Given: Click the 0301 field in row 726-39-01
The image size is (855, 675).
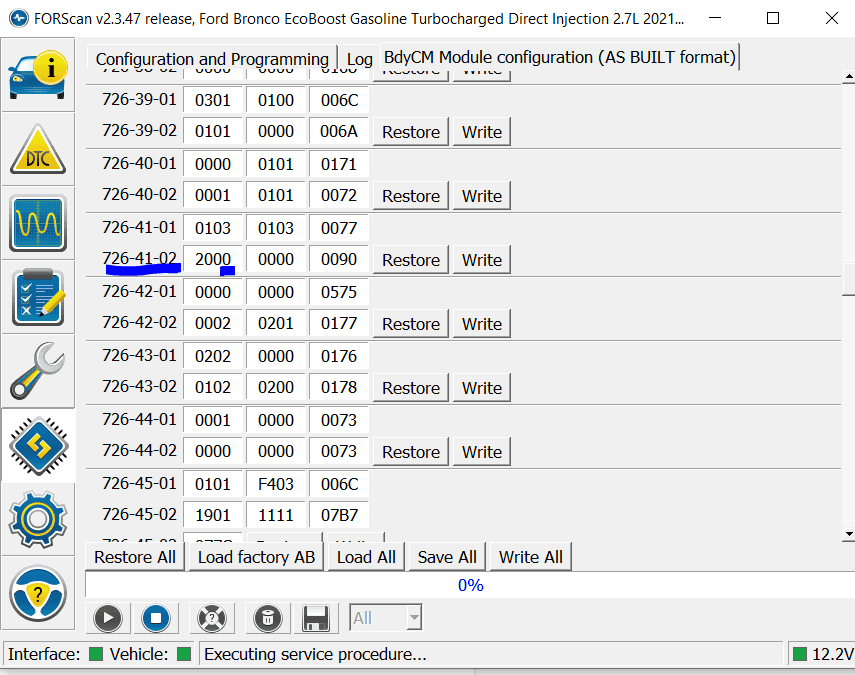Looking at the screenshot, I should pos(213,100).
